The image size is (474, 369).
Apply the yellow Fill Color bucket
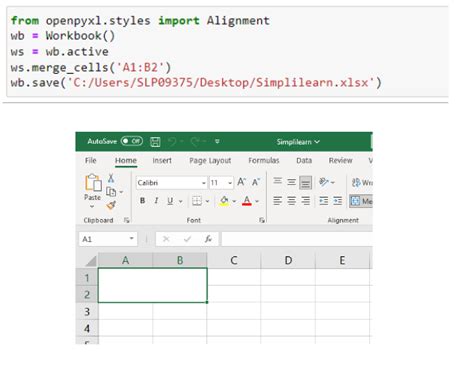(224, 201)
